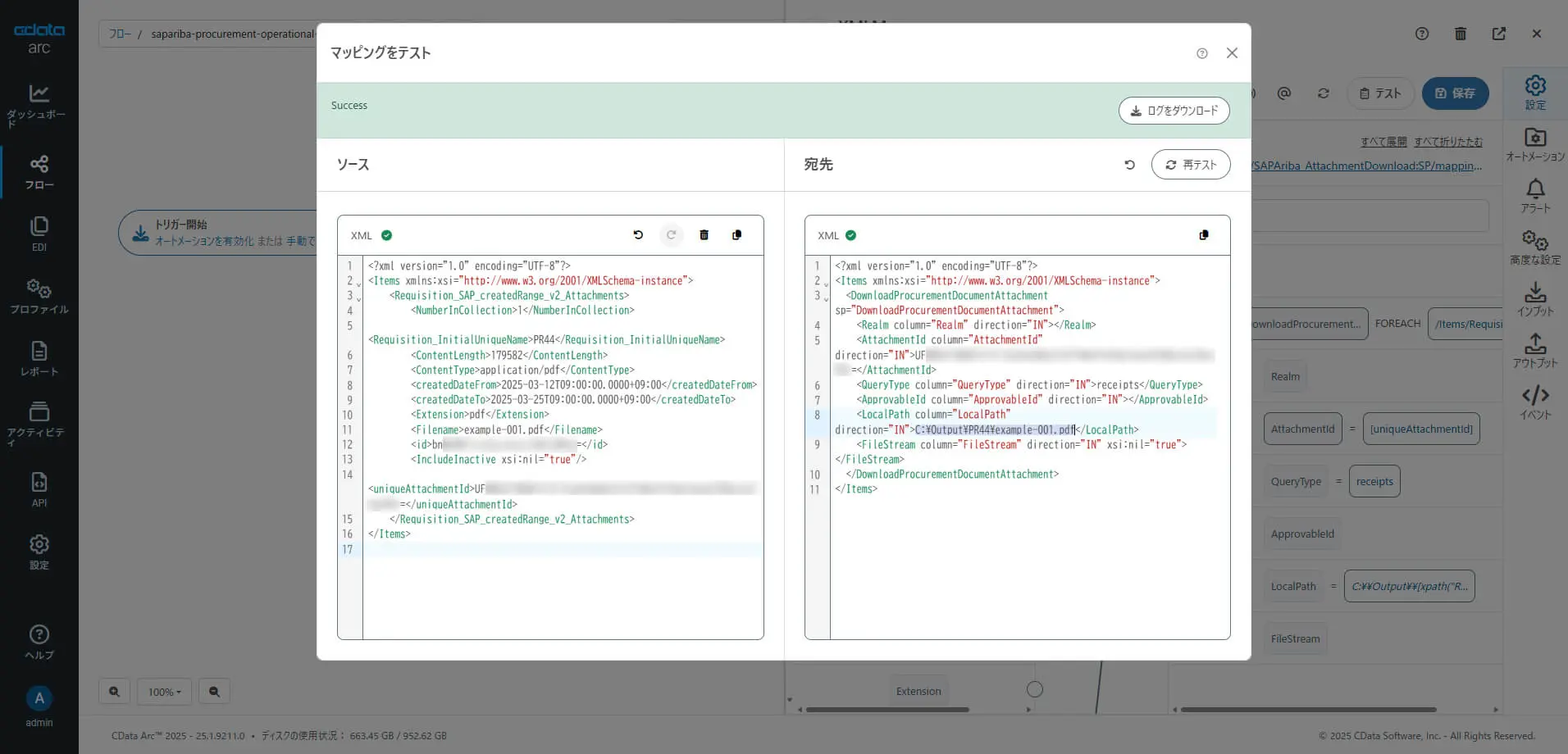Click the ログをダウンロード button
1568x754 pixels.
[x=1174, y=111]
